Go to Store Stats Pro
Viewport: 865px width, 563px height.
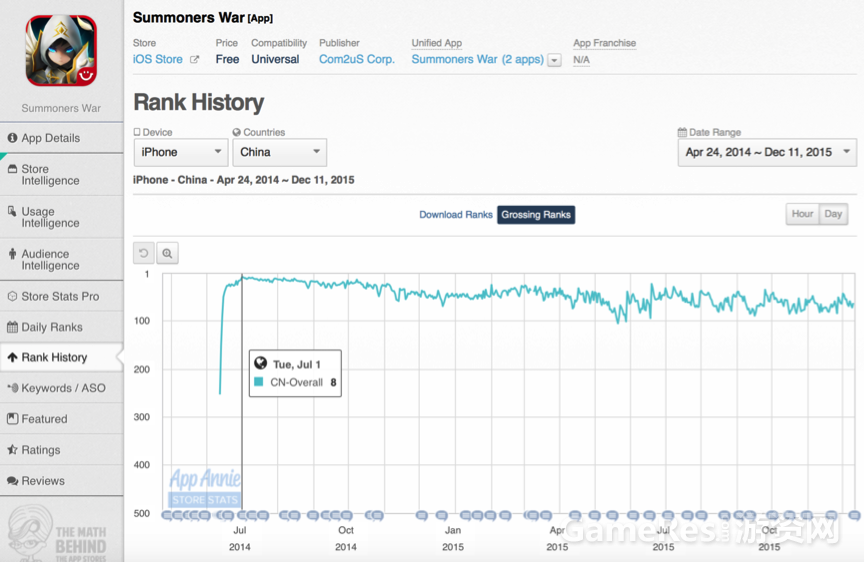tap(61, 296)
